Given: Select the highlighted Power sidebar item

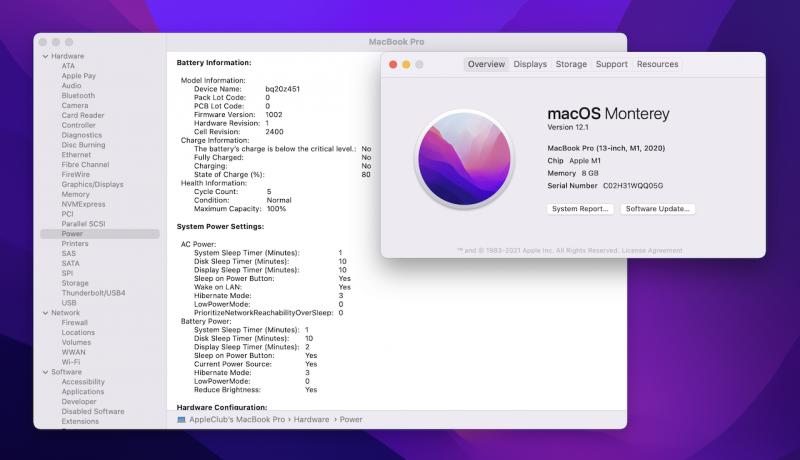Looking at the screenshot, I should [100, 234].
